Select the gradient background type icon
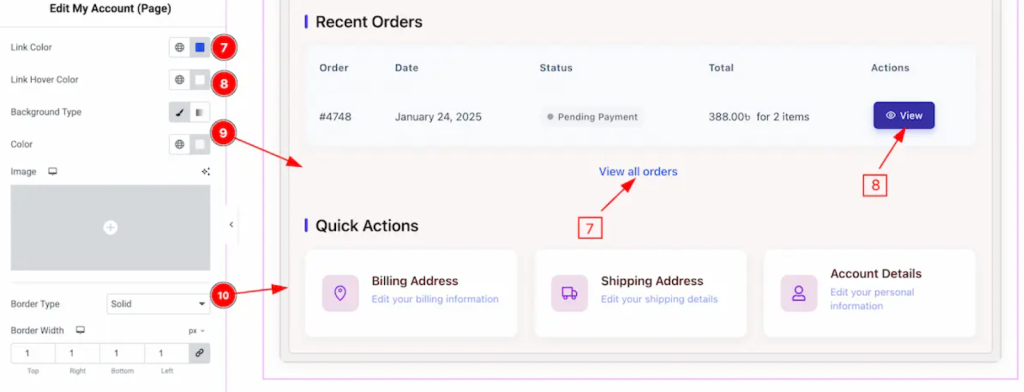Screen dimensions: 1024x392 click(x=200, y=112)
